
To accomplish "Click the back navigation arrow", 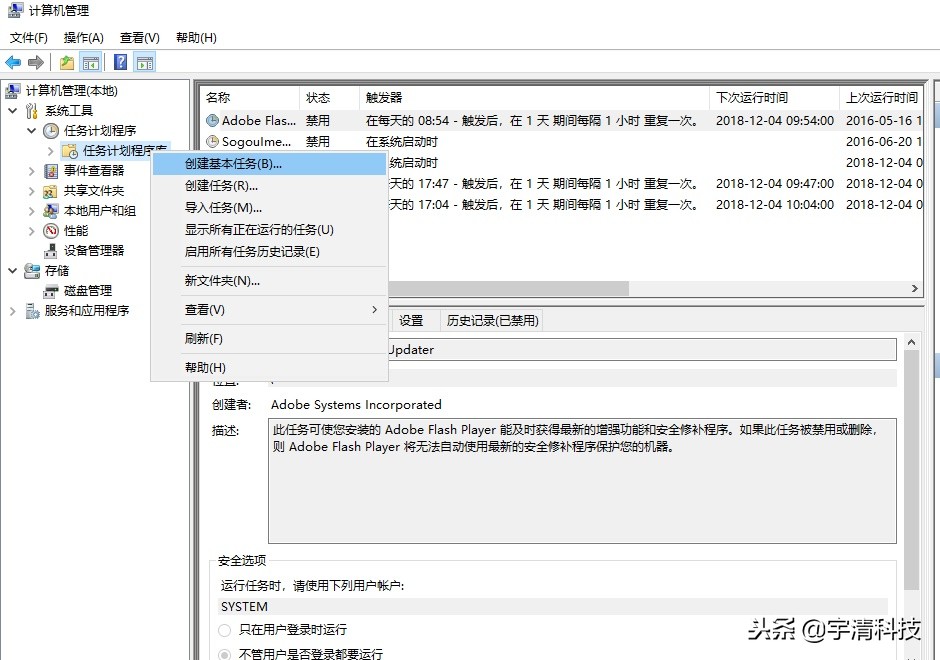I will (x=12, y=61).
